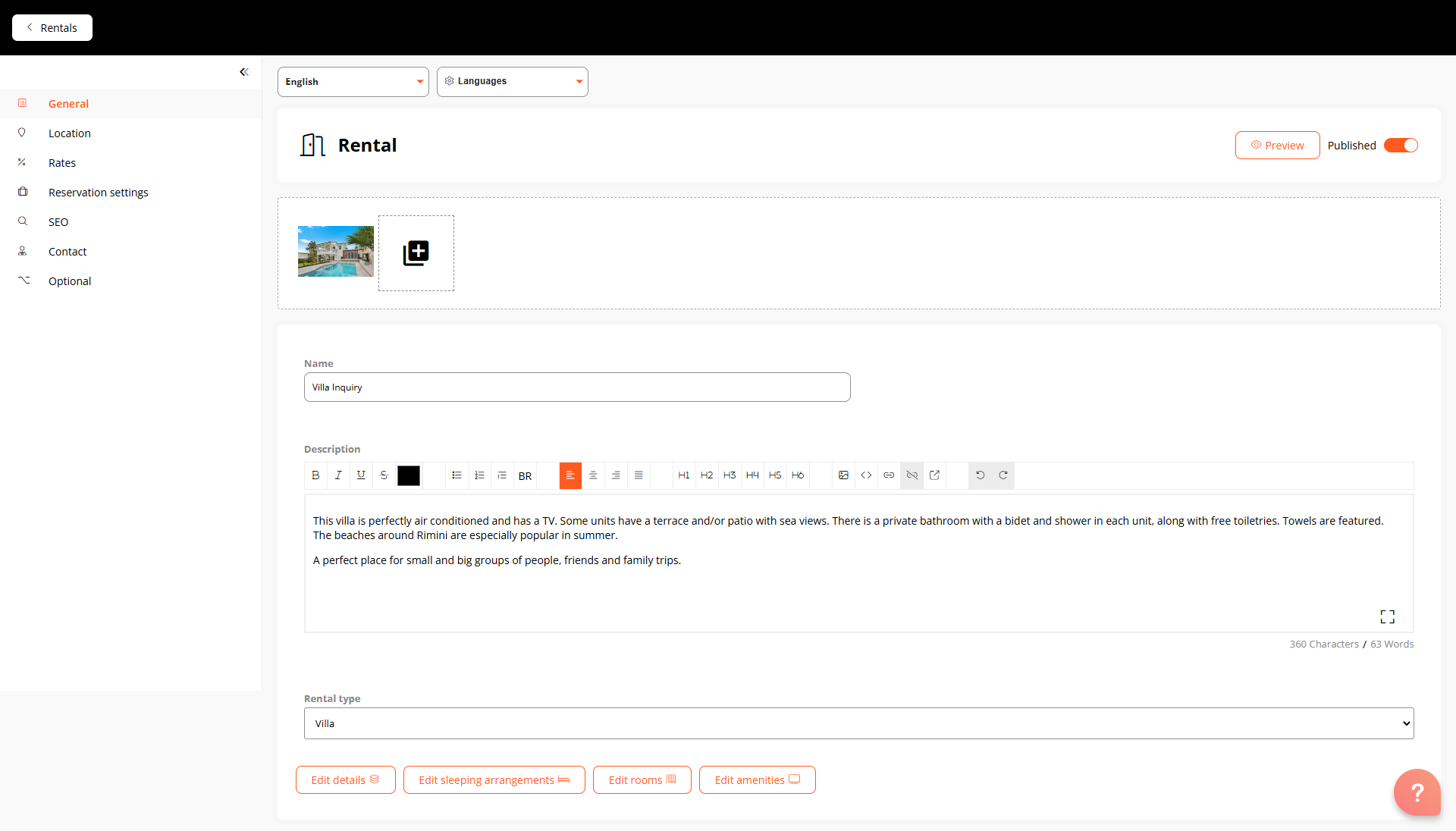The height and width of the screenshot is (831, 1456).
Task: Click the Preview button
Action: click(x=1277, y=146)
